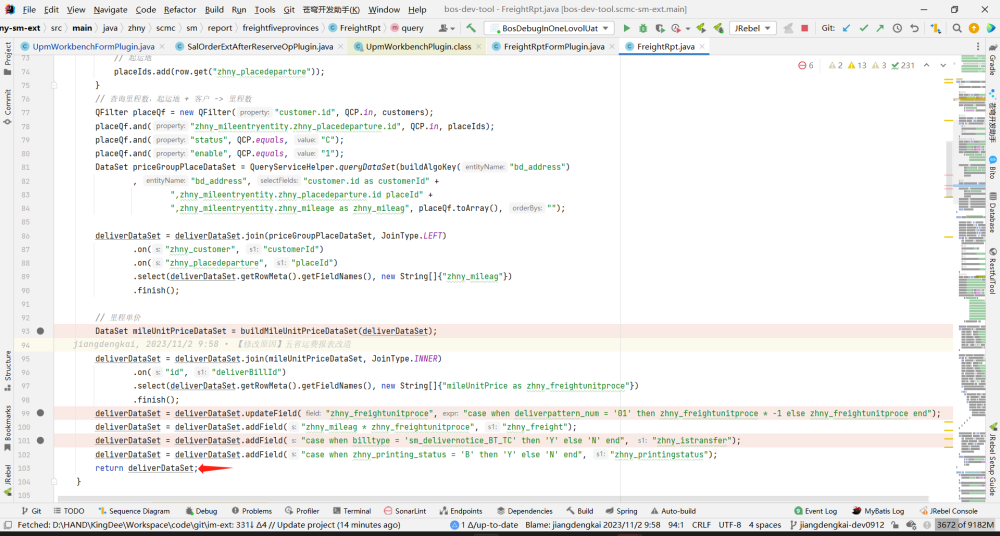Close the FreightRpt.java tab
Image resolution: width=1000 pixels, height=536 pixels.
click(x=702, y=47)
